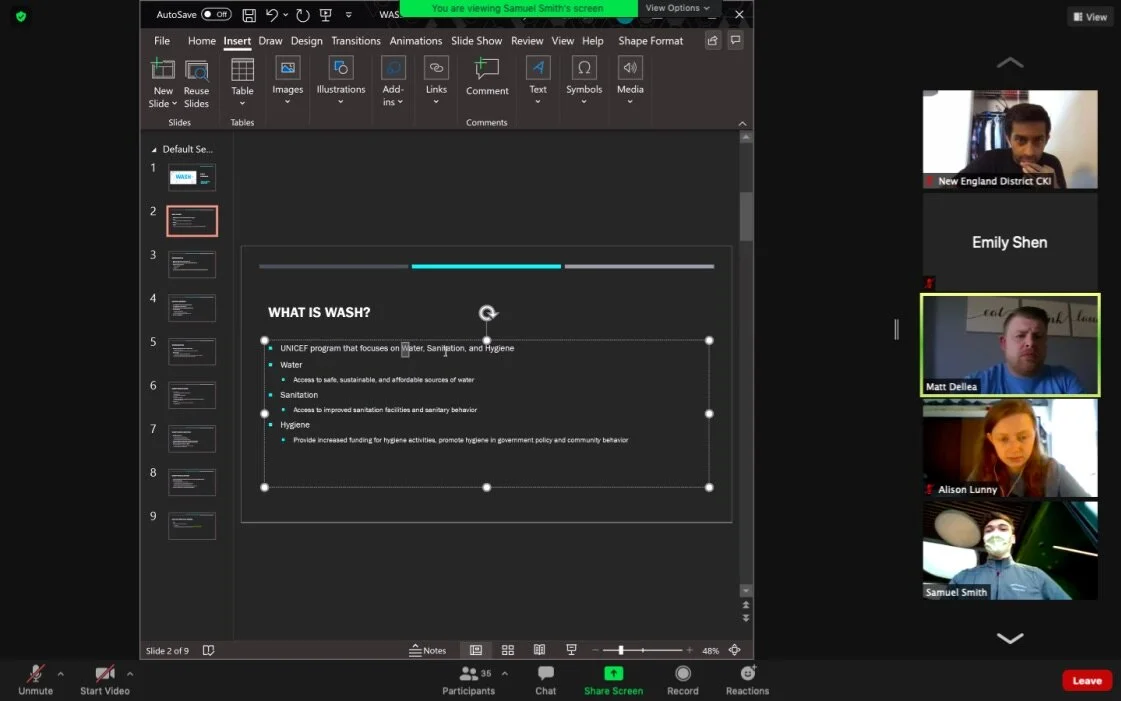1121x701 pixels.
Task: Open the Links group
Action: (436, 81)
